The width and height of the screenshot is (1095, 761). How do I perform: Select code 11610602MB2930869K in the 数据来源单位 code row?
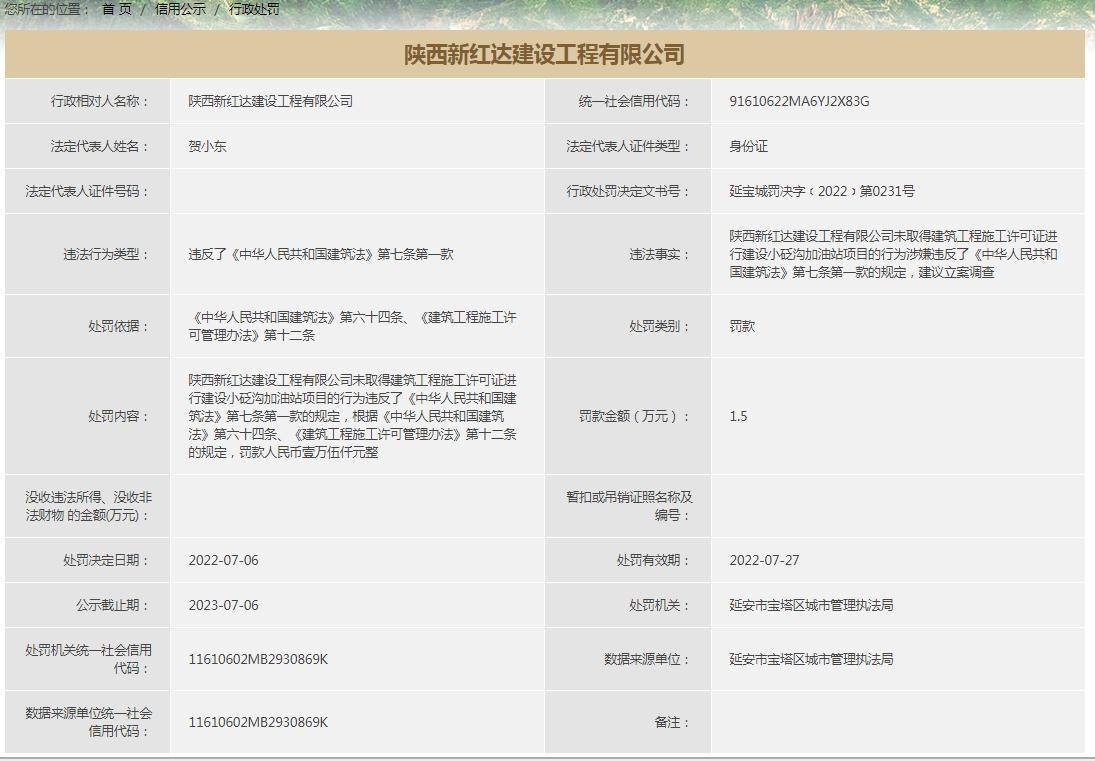click(258, 722)
